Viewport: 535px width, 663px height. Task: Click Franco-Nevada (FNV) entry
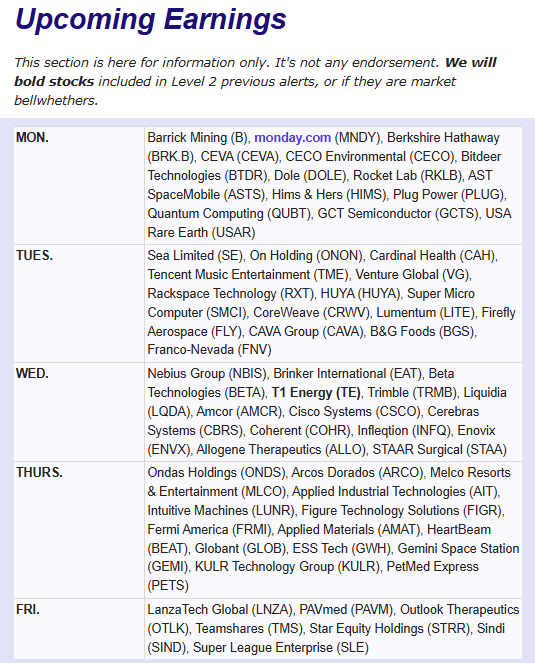click(209, 350)
